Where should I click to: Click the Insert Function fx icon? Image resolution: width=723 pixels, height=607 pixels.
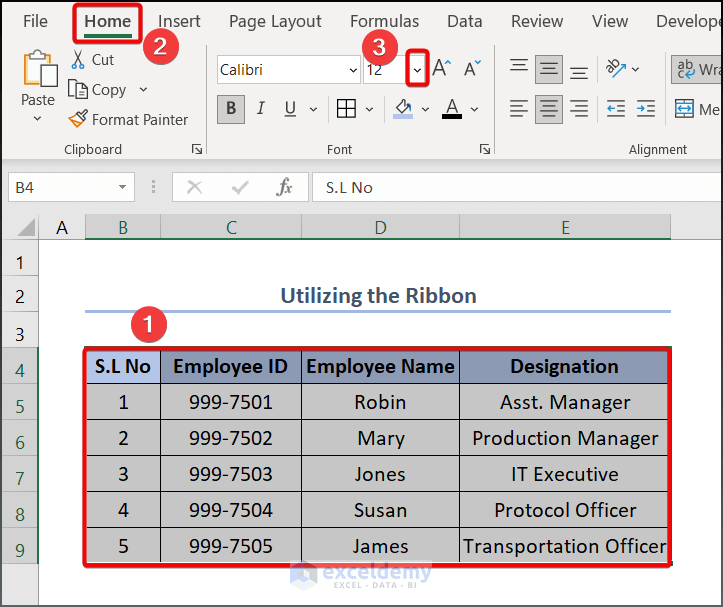pos(284,187)
